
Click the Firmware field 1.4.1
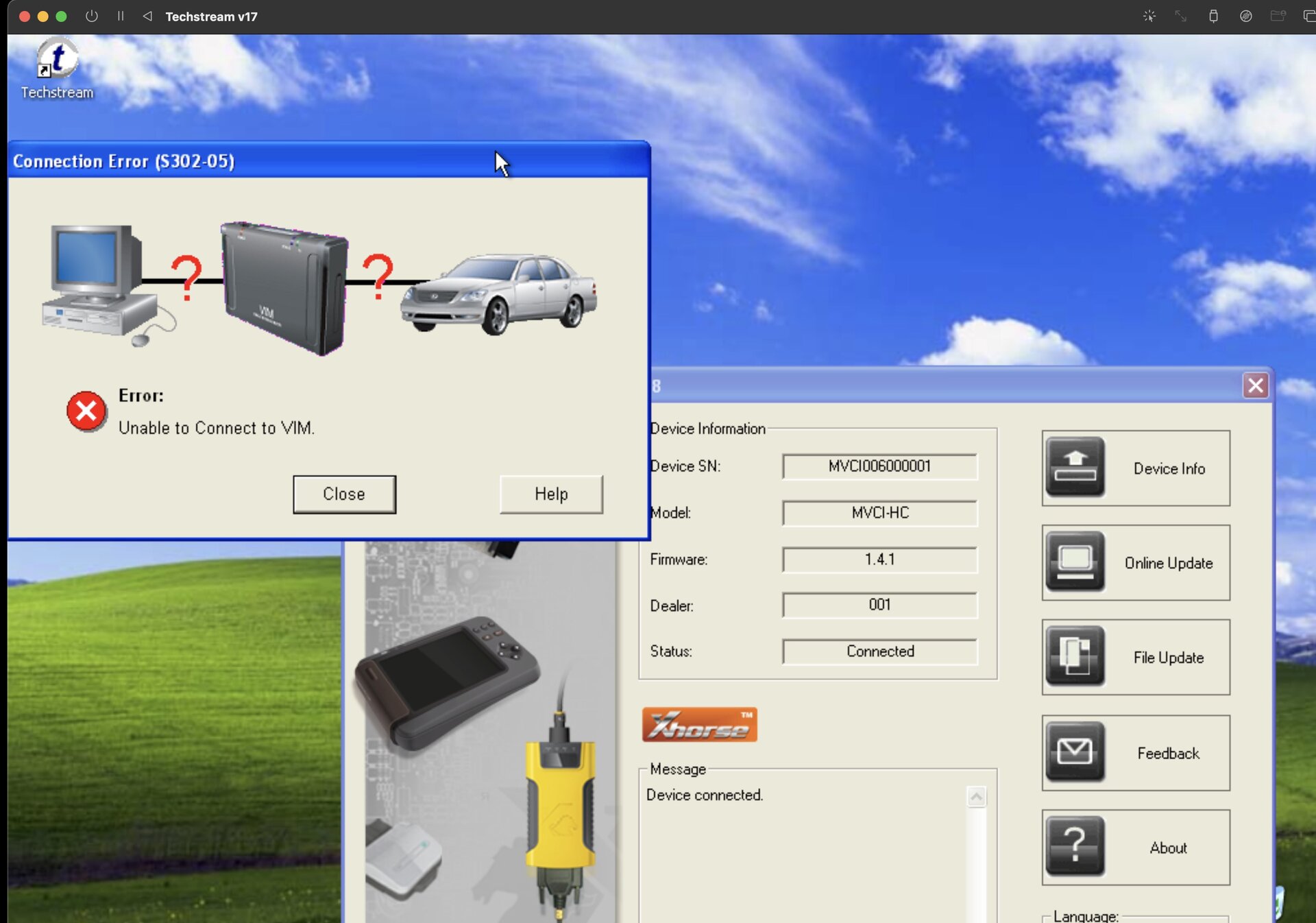tap(879, 560)
